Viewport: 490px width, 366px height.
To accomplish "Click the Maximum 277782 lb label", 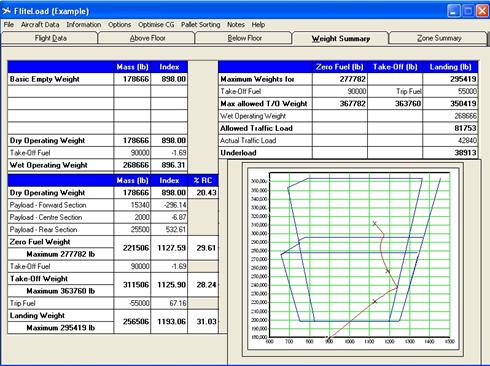I will point(61,254).
